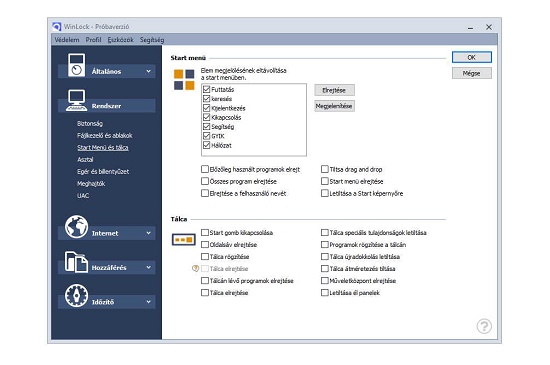Open the Biztonság sidebar link
550x365 pixels.
pos(90,123)
